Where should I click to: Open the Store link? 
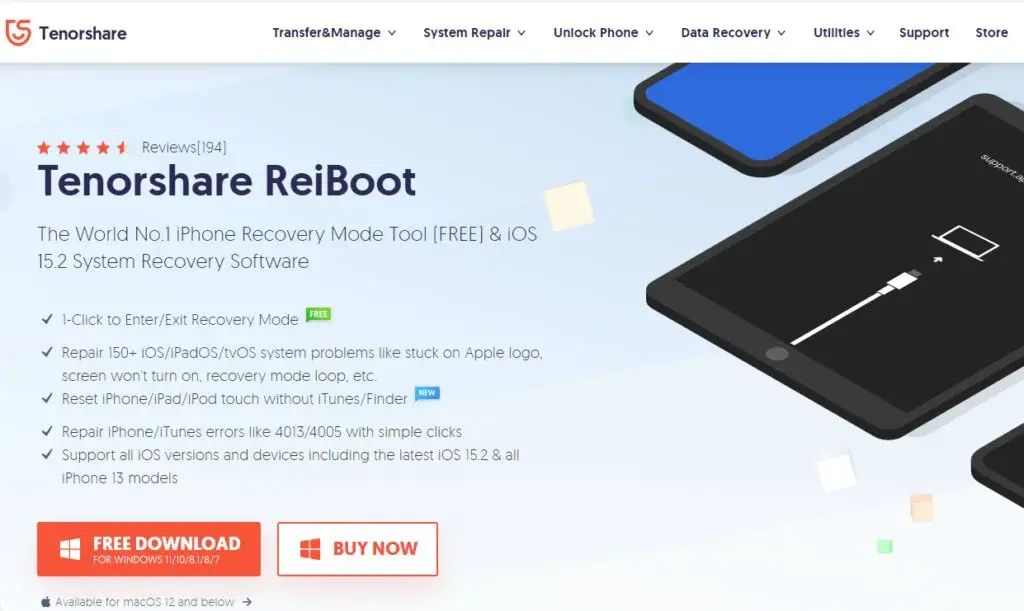991,33
